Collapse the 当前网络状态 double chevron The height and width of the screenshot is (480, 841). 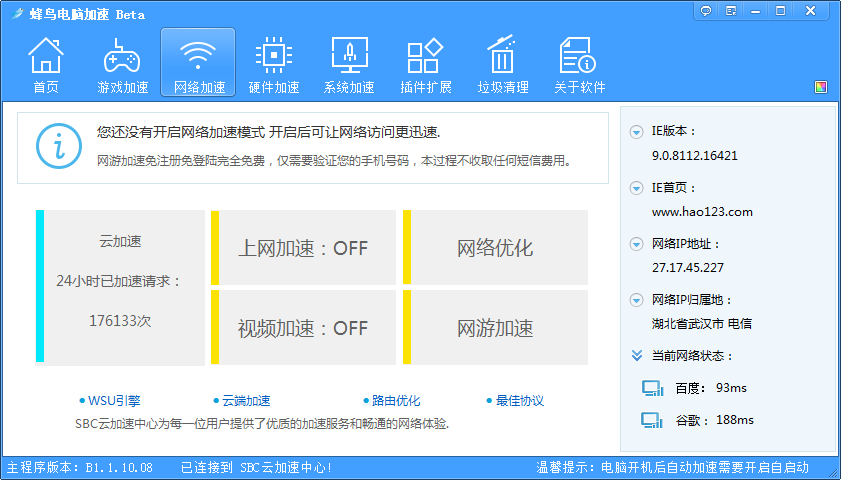coord(637,356)
